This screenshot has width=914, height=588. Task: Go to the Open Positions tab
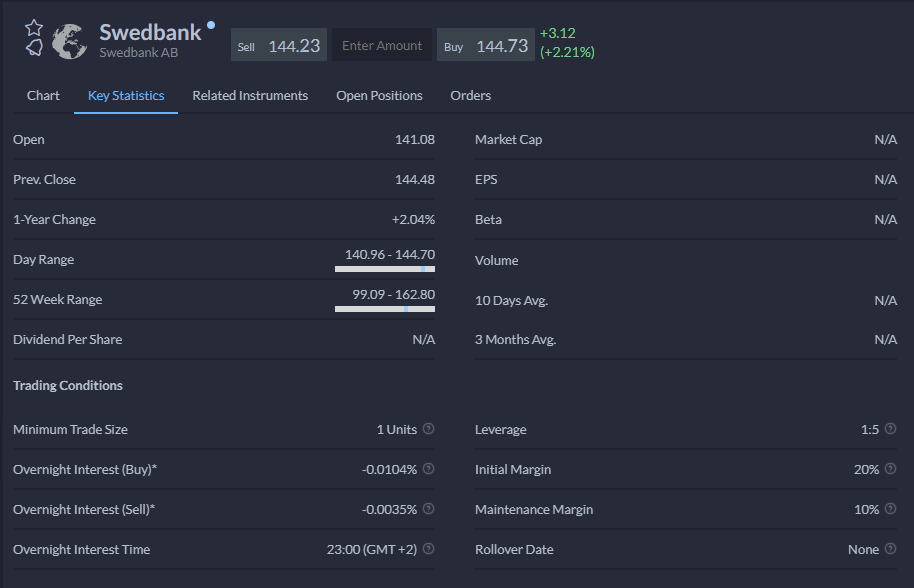pyautogui.click(x=379, y=96)
